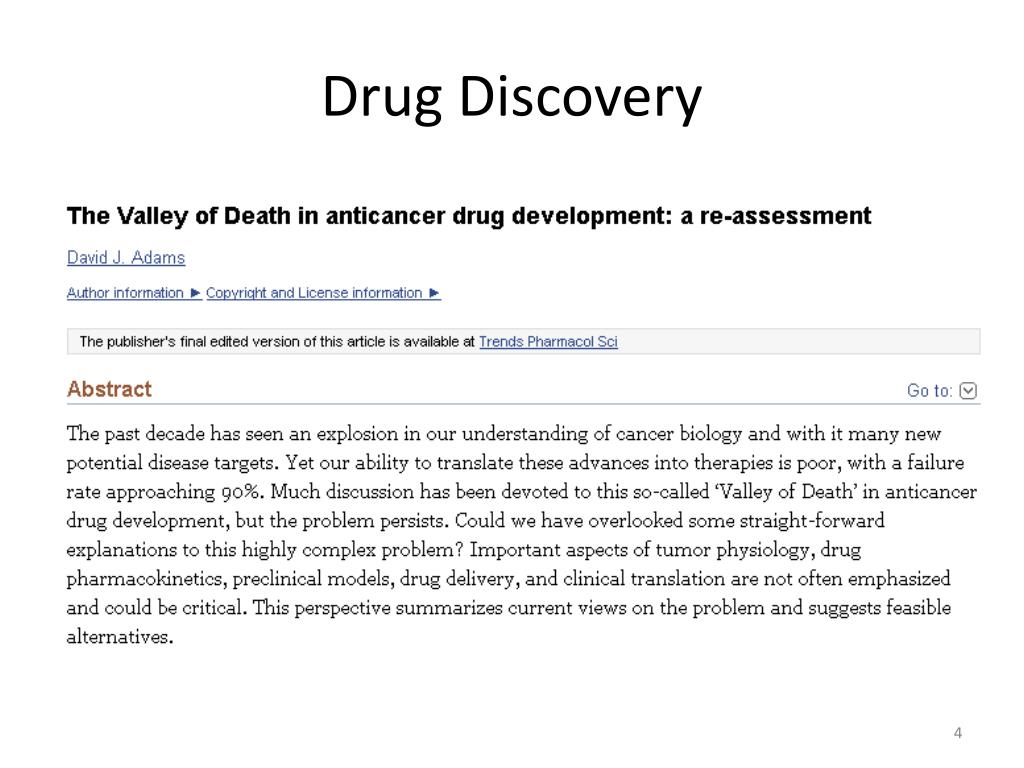
Task: Click the Drug Discovery slide title
Action: [x=512, y=97]
